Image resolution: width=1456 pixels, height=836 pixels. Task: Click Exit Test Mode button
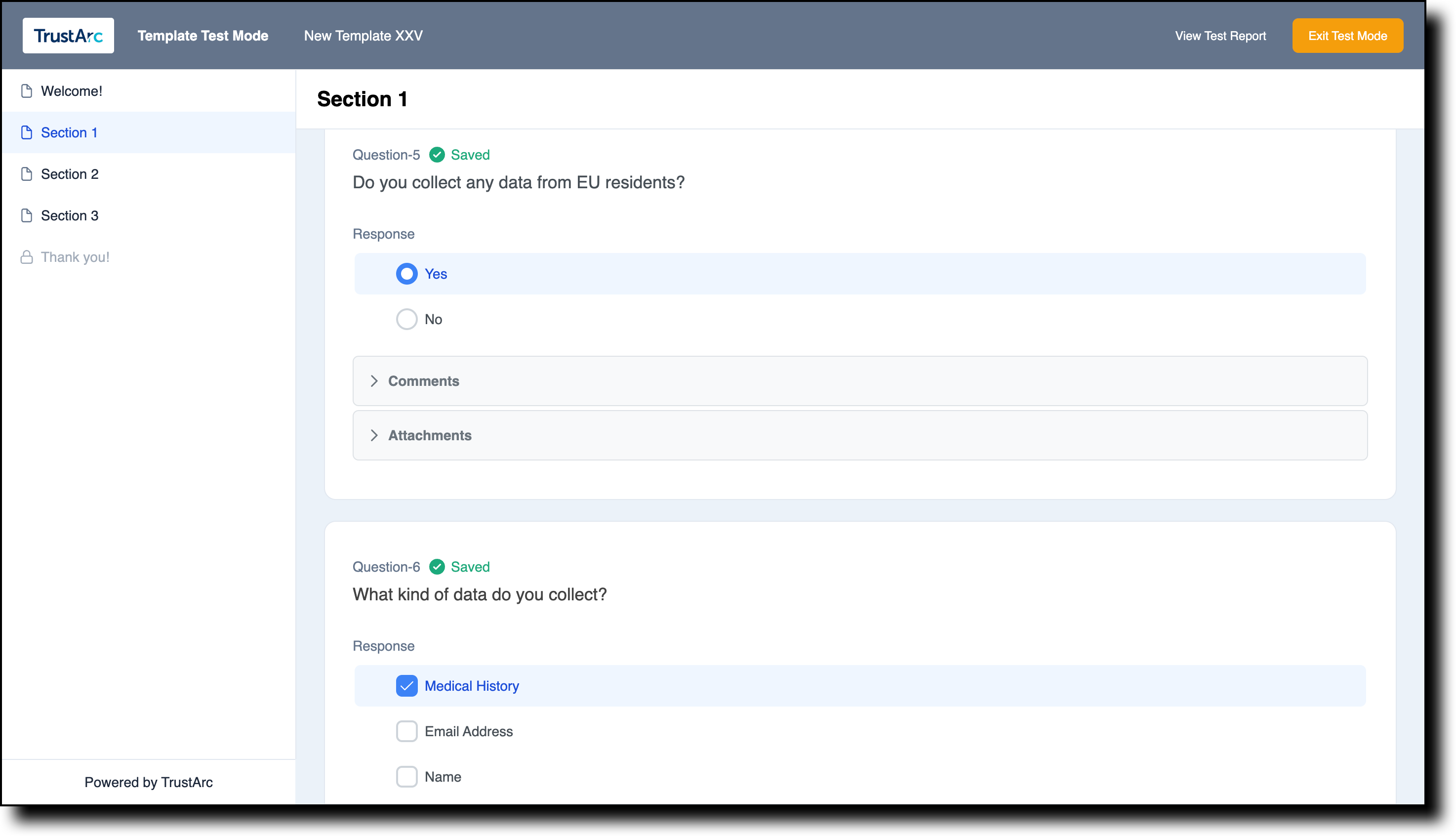point(1347,36)
